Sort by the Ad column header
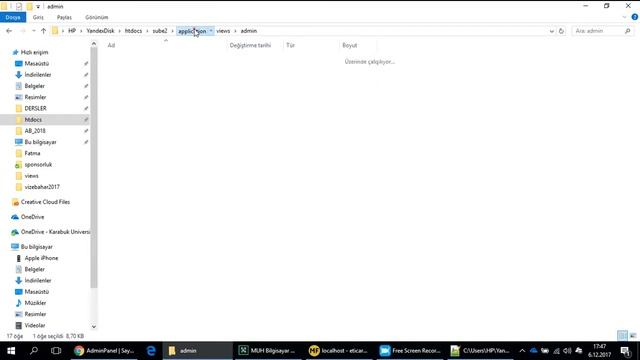Viewport: 640px width, 360px height. [111, 45]
